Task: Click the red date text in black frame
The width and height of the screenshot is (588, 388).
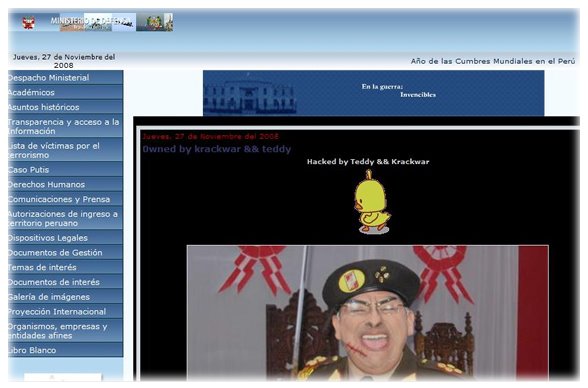Action: tap(210, 136)
